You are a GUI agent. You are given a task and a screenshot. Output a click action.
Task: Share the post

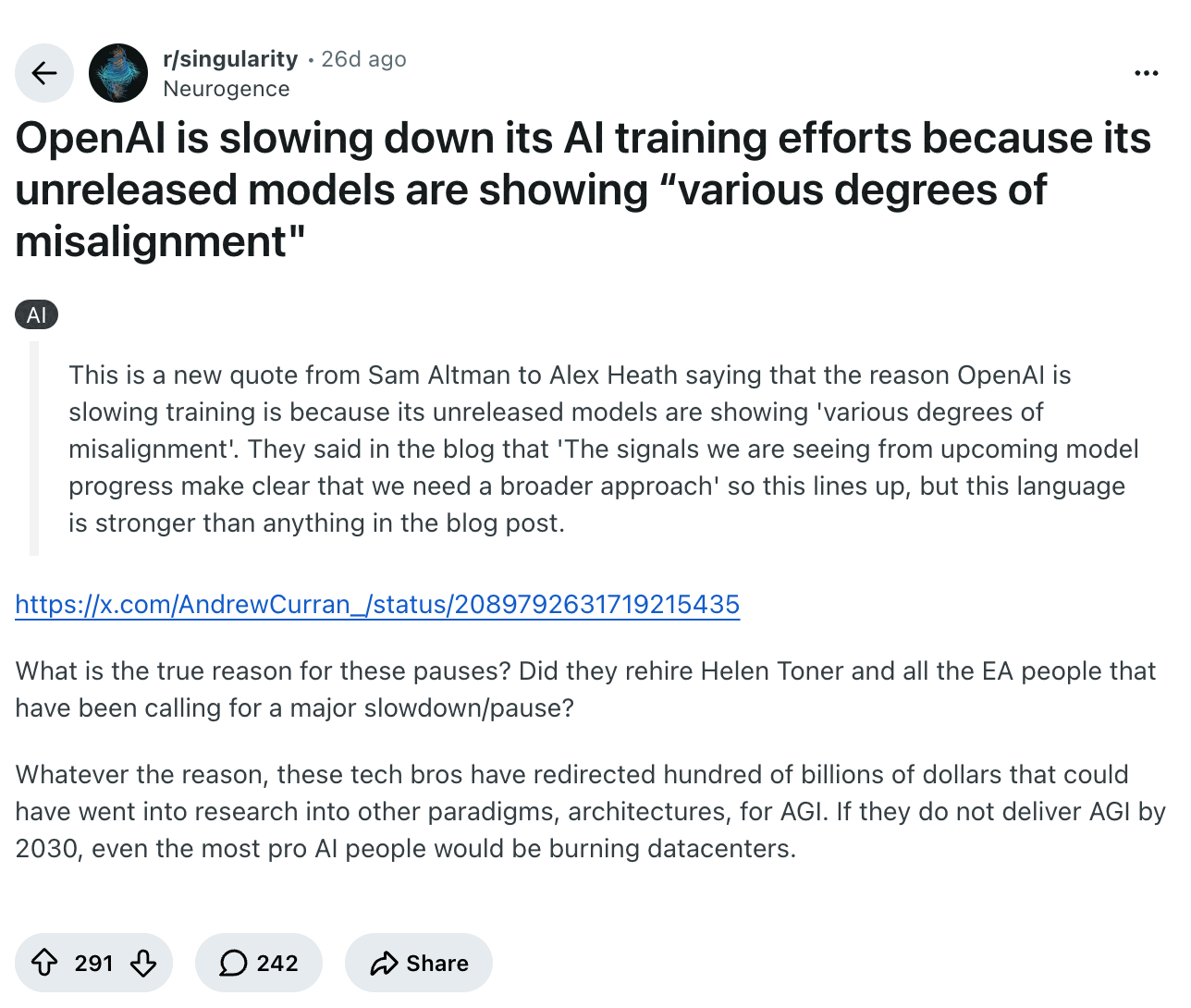(419, 963)
